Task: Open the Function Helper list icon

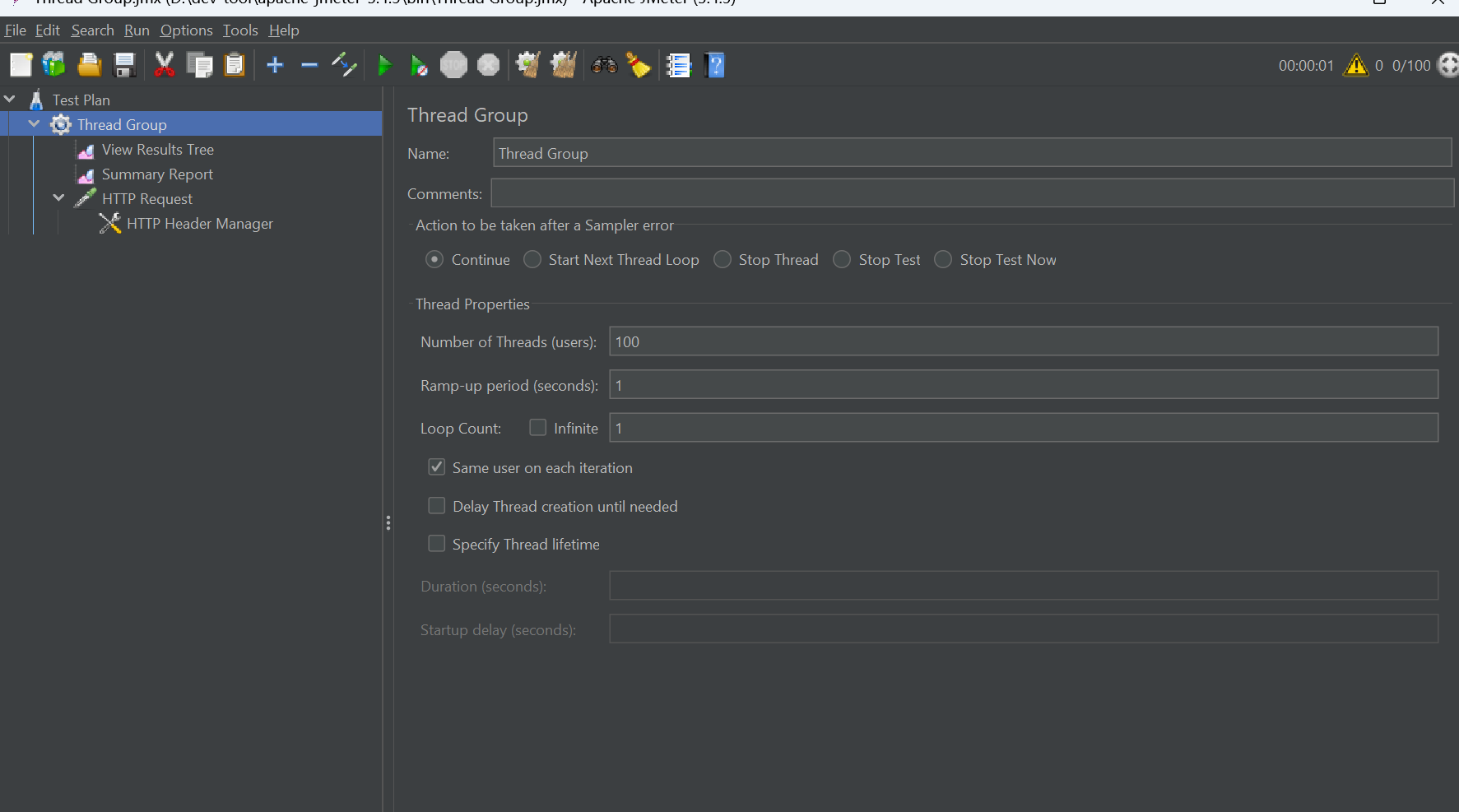Action: click(x=678, y=65)
